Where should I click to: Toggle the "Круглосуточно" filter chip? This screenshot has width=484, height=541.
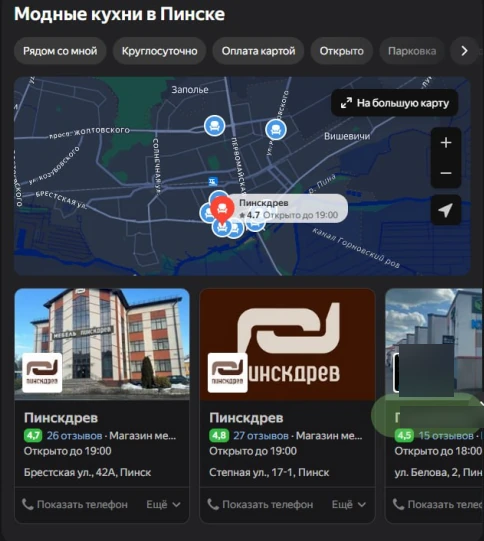[159, 51]
